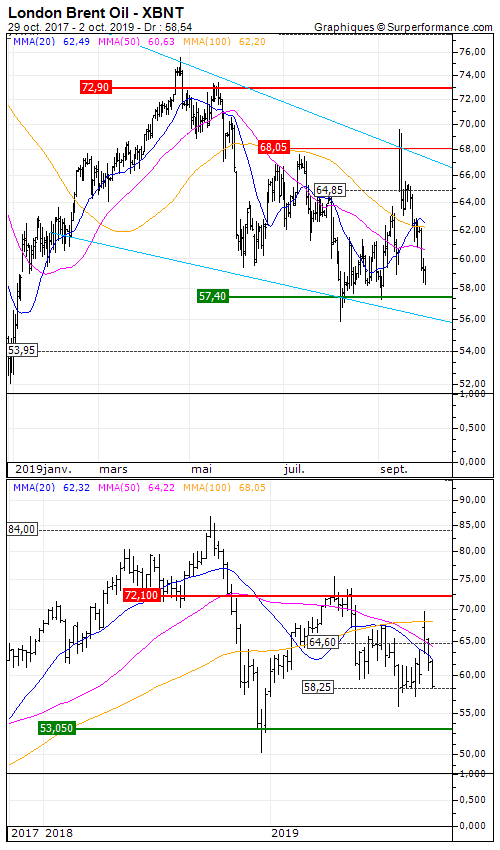The width and height of the screenshot is (500, 850).
Task: Click the 90,00 price axis value
Action: pos(472,499)
